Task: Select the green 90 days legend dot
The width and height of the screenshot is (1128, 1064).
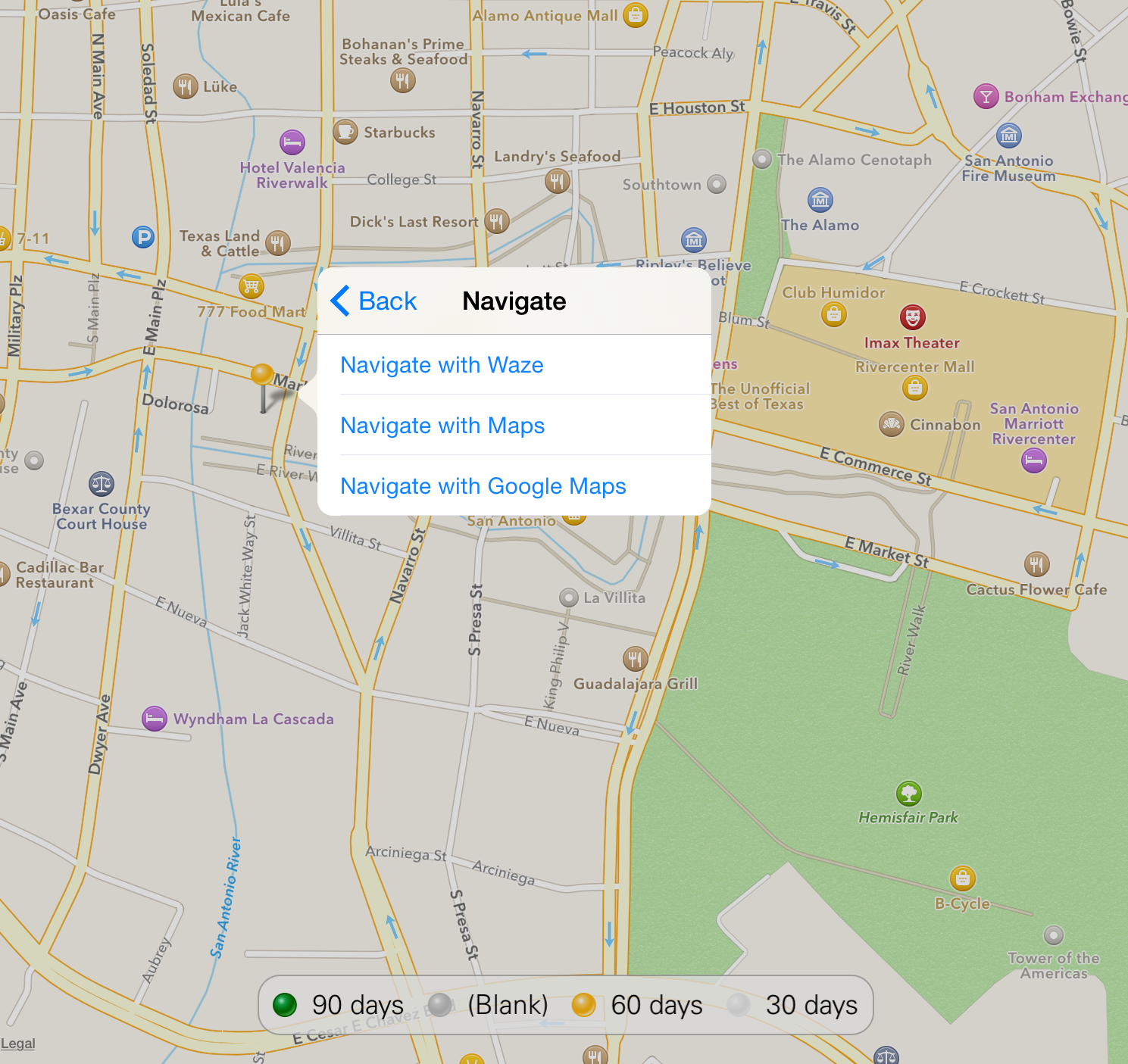Action: [x=285, y=1005]
